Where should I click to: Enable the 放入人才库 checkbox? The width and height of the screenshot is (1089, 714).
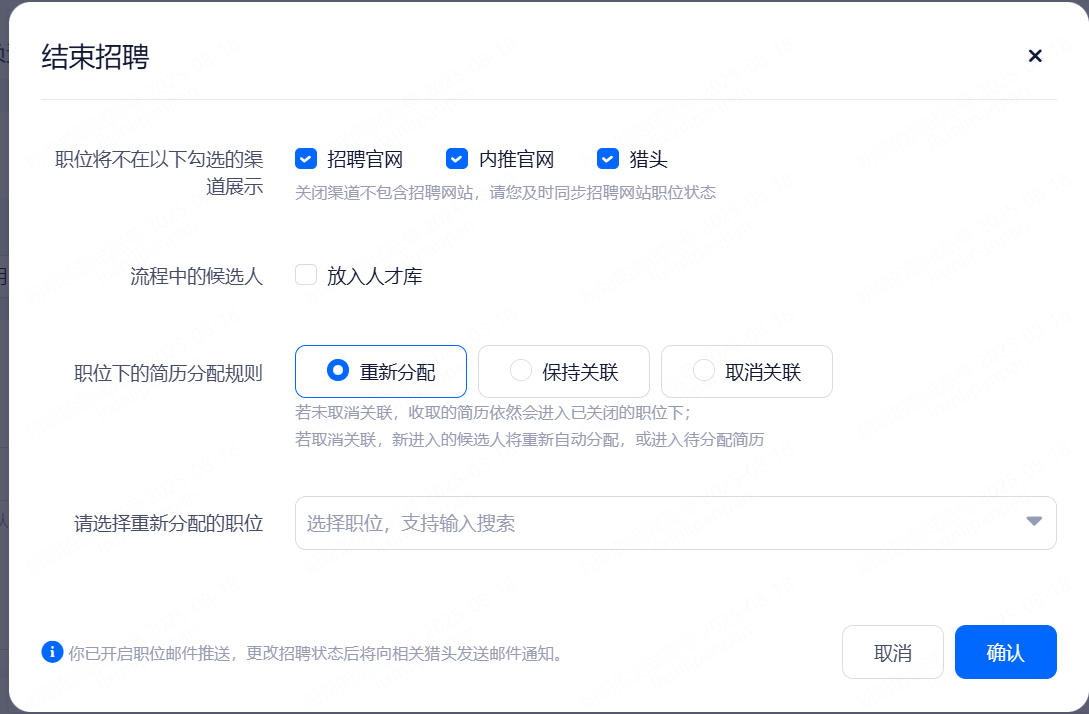pyautogui.click(x=306, y=275)
